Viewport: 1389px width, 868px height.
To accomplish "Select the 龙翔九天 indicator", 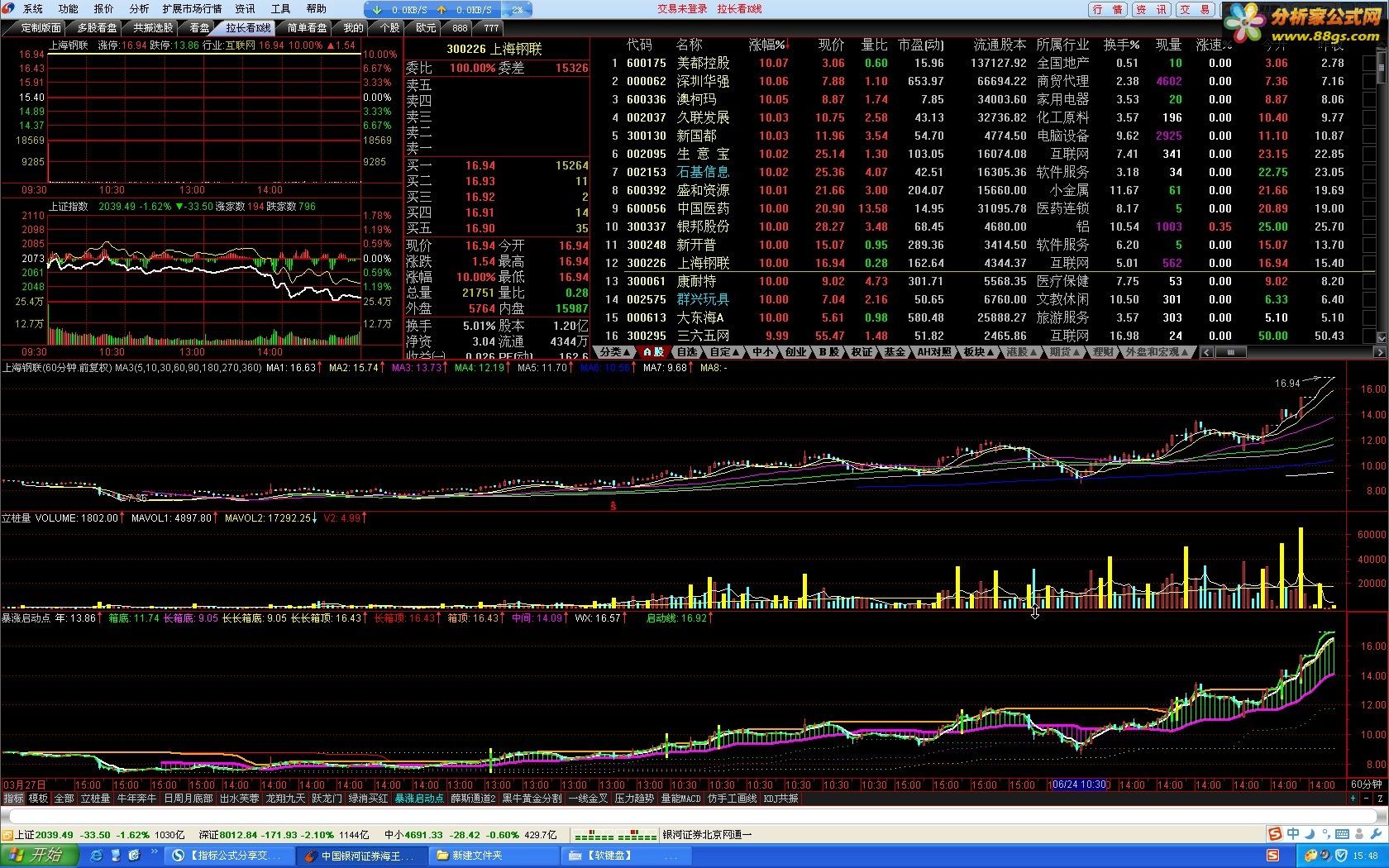I will [285, 799].
